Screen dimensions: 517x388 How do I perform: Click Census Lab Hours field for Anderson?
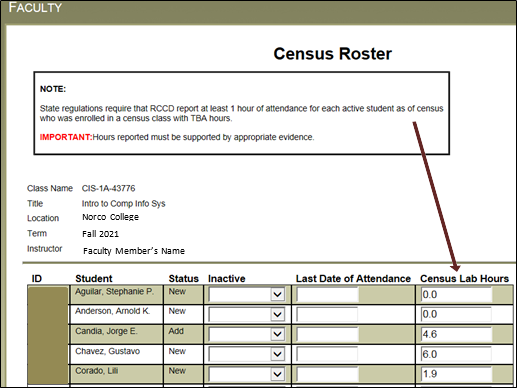(456, 314)
